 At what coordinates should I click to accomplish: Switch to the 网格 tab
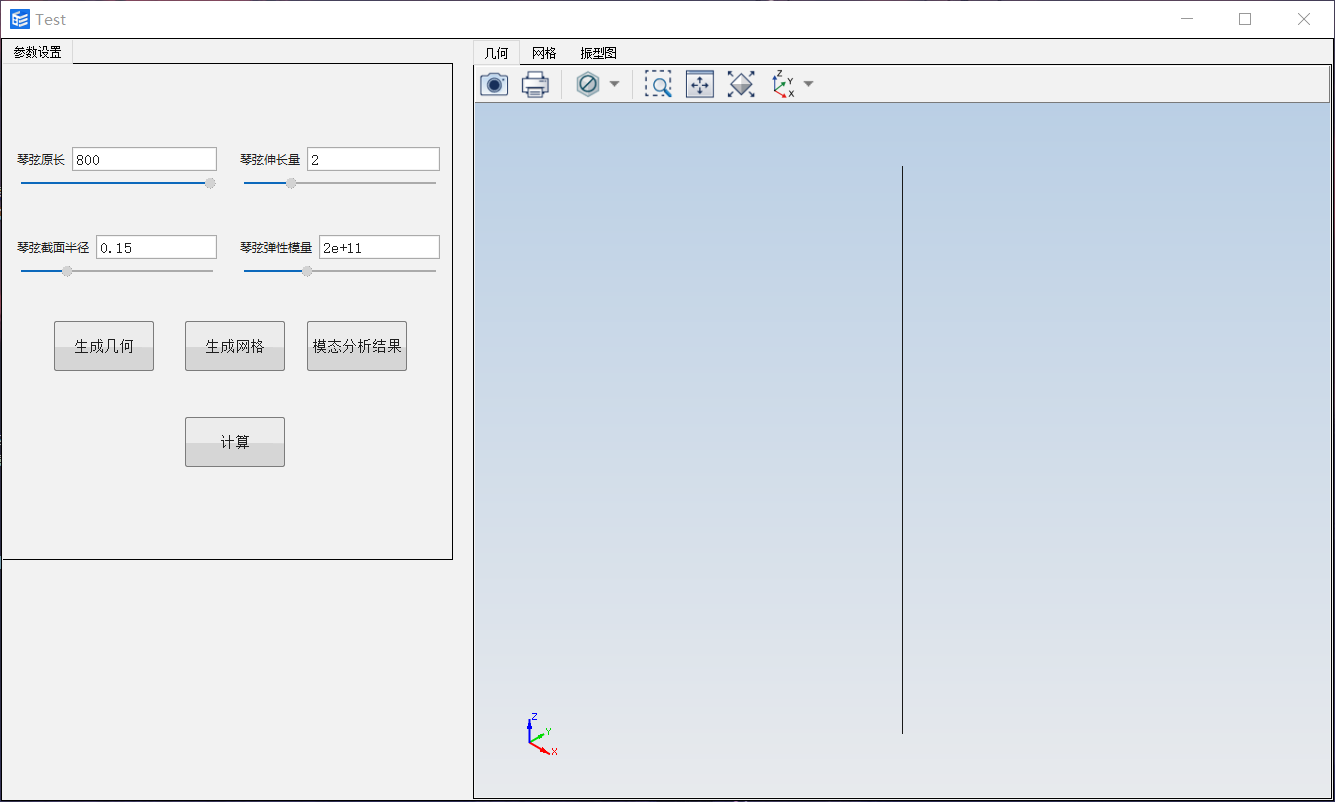[x=544, y=53]
